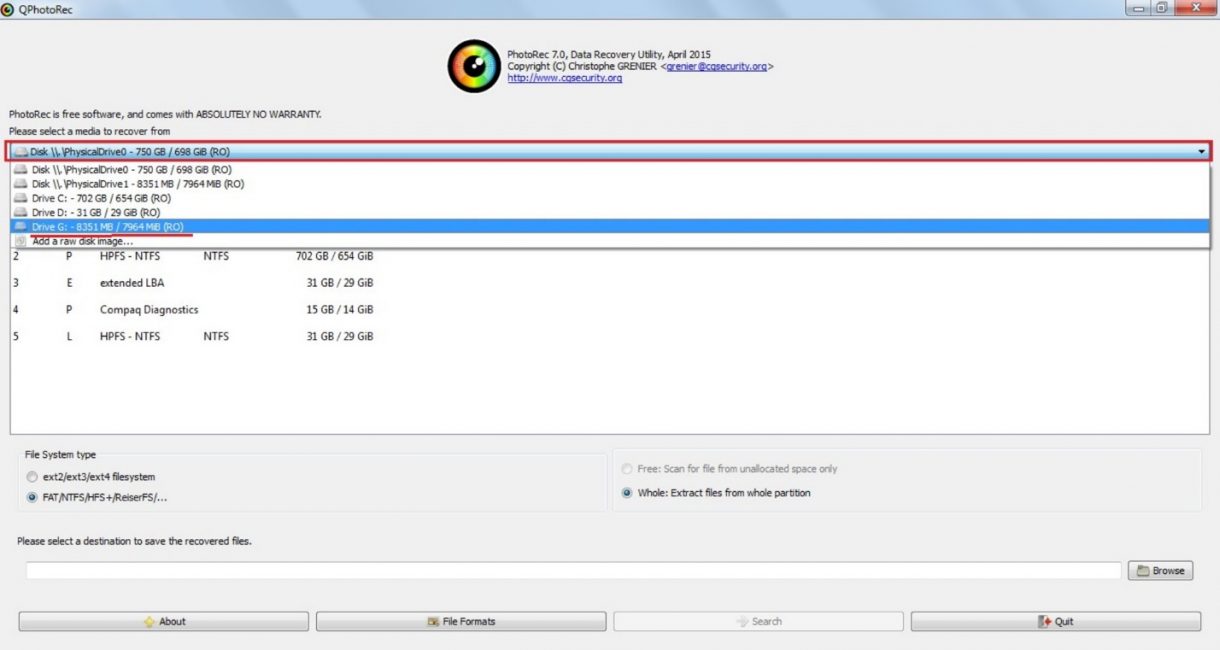Select partition row 2 HPFS - NTFS 702 GB
This screenshot has height=650, width=1220.
click(610, 256)
